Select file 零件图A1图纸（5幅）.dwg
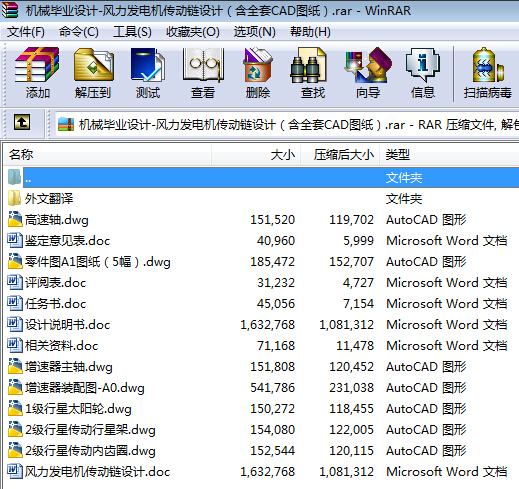The width and height of the screenshot is (519, 489). (x=97, y=262)
